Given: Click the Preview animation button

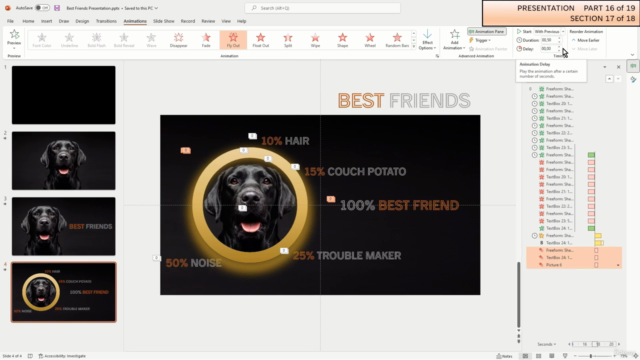Looking at the screenshot, I should [14, 38].
